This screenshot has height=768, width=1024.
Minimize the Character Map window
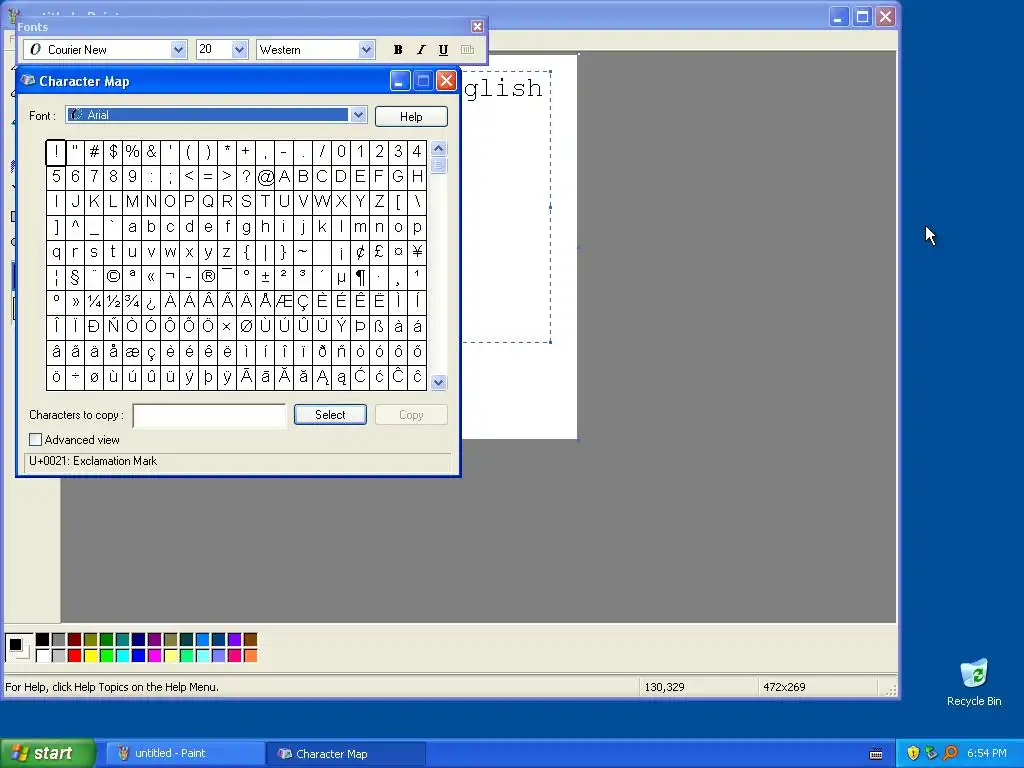(400, 81)
